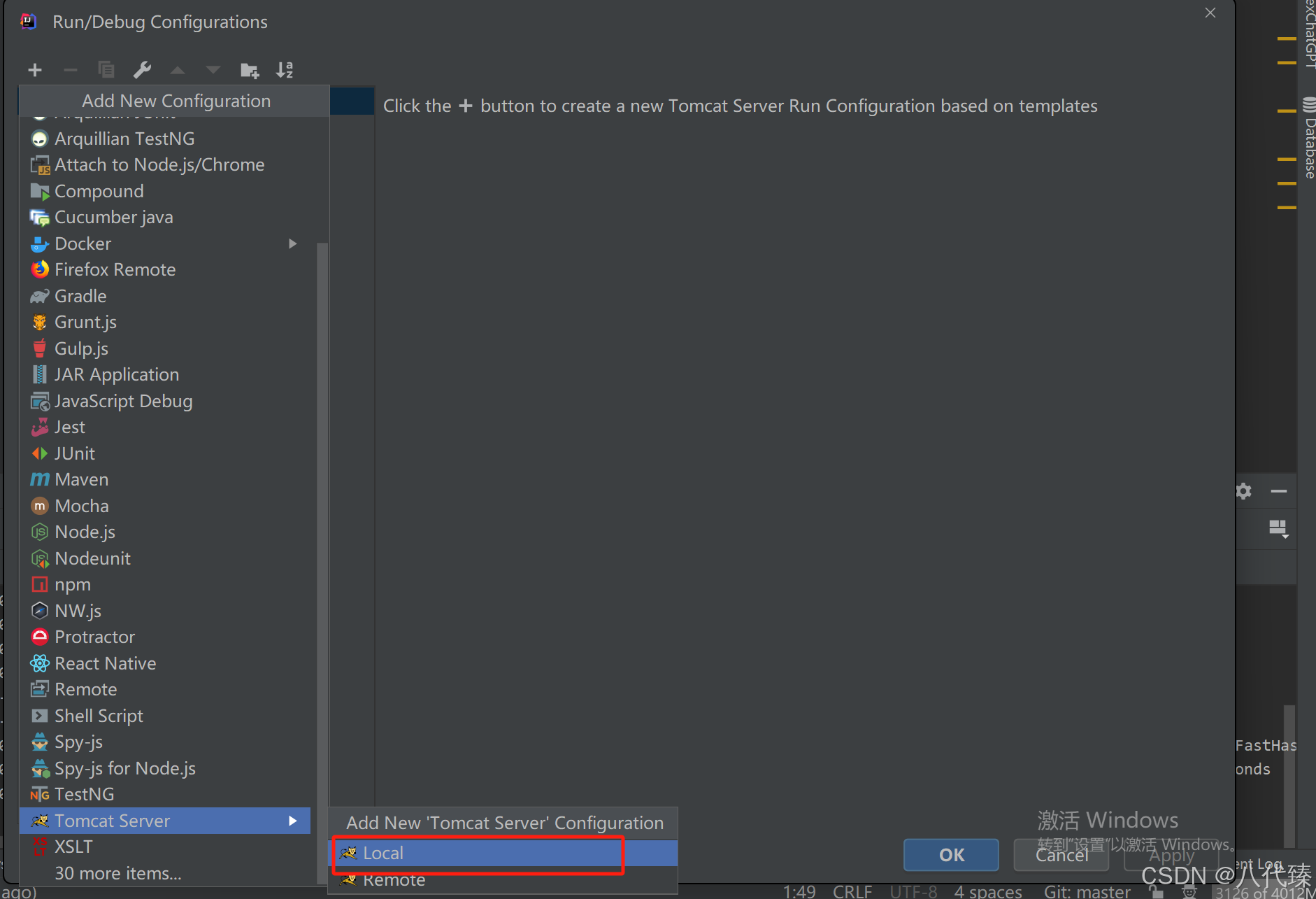This screenshot has width=1316, height=899.
Task: Open the IDE panel settings gear
Action: click(1244, 491)
